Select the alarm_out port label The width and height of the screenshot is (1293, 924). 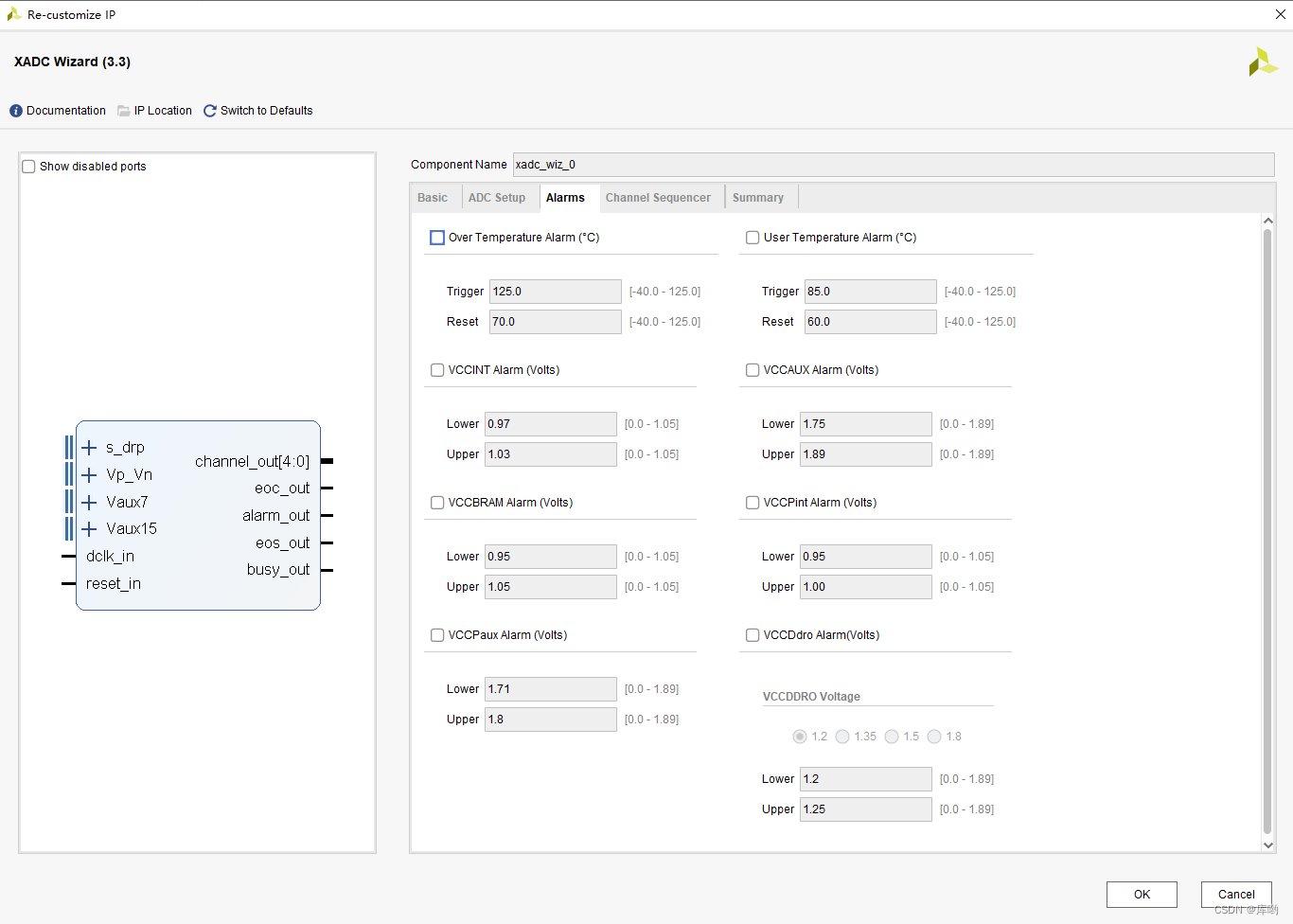[x=275, y=516]
